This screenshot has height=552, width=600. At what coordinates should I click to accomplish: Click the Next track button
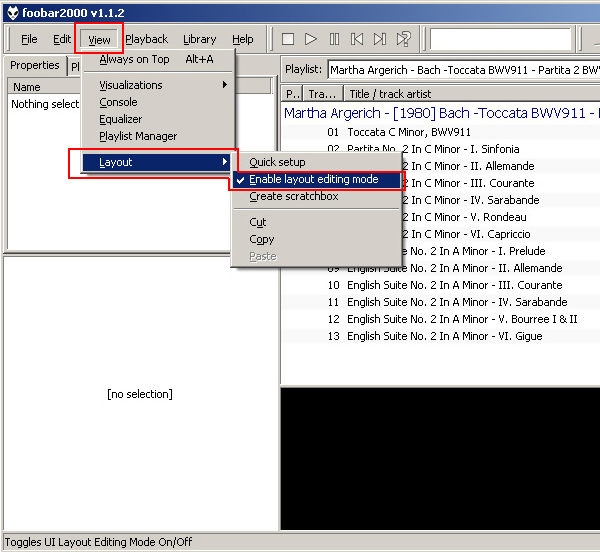(x=380, y=39)
